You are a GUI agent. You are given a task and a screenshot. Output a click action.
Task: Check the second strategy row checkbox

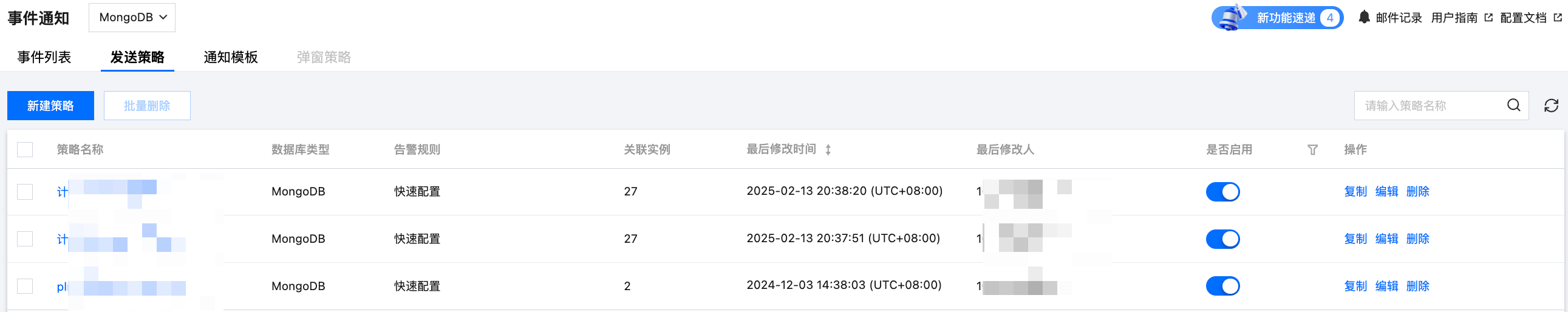[25, 239]
